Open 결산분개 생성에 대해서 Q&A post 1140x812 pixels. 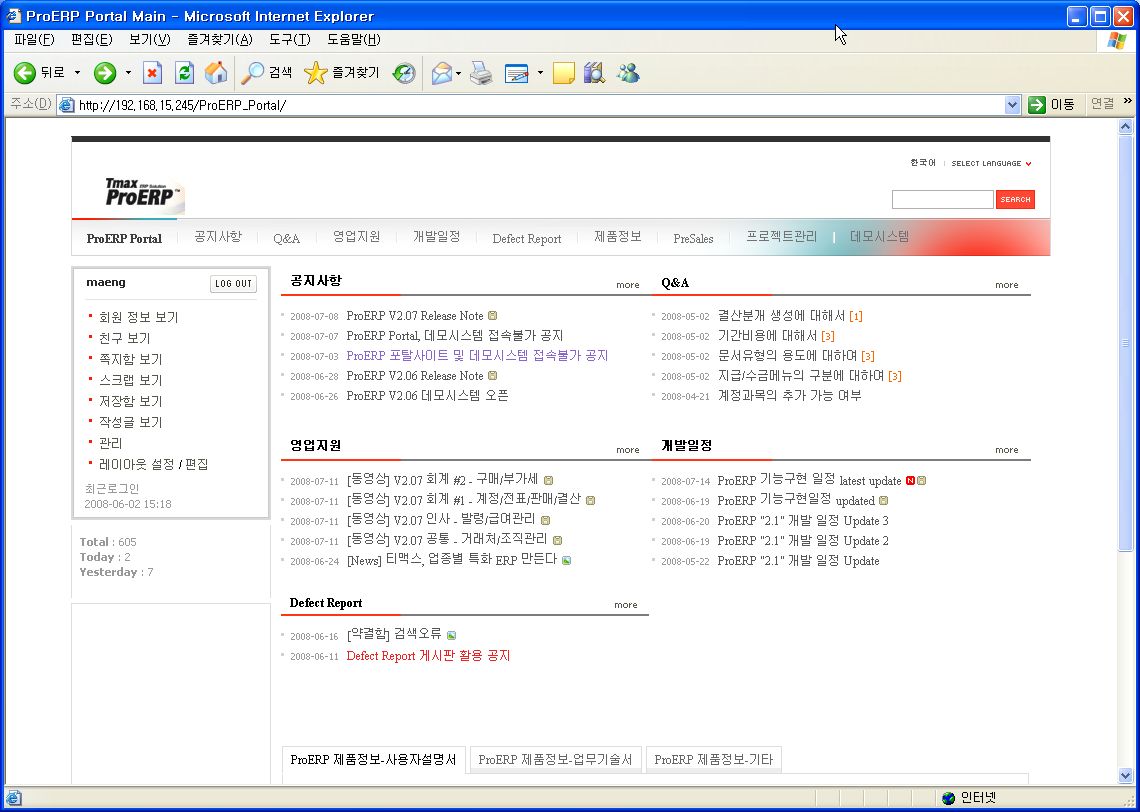point(781,315)
